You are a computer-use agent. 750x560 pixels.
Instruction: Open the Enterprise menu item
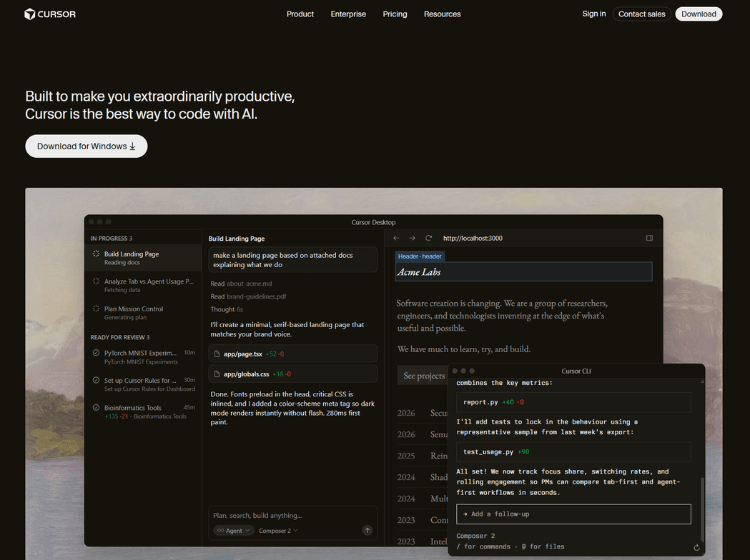click(x=348, y=14)
